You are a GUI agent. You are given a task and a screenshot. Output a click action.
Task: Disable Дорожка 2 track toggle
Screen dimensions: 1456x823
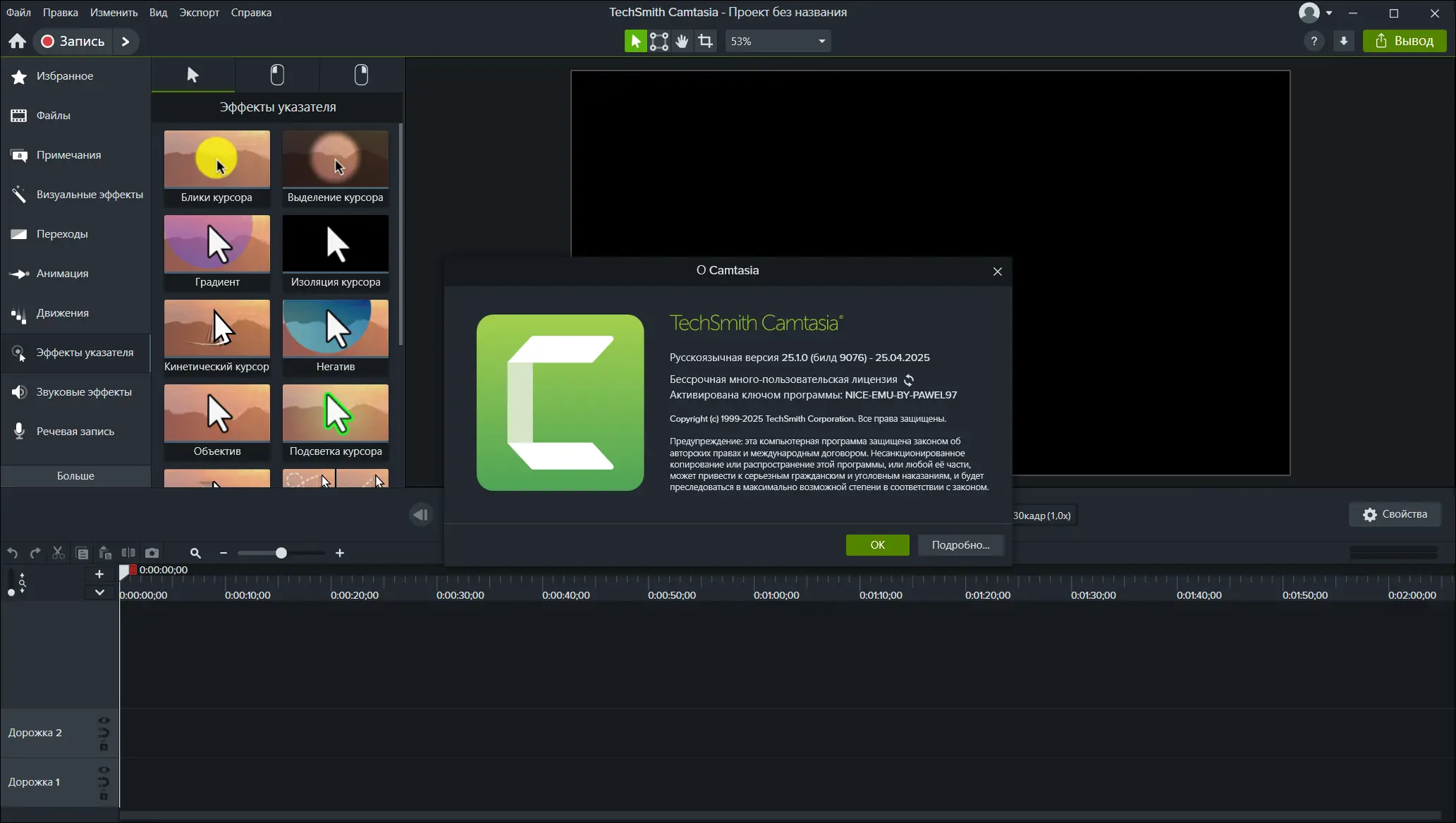(104, 720)
